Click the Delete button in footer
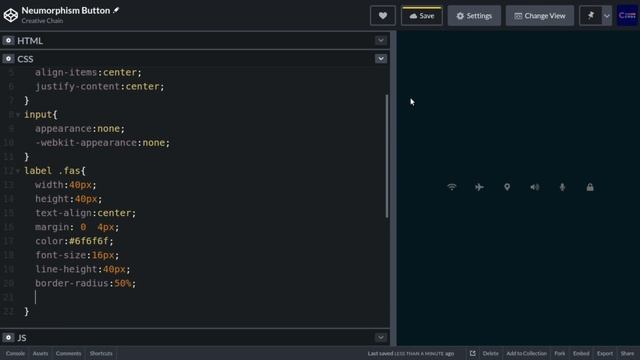 click(490, 353)
